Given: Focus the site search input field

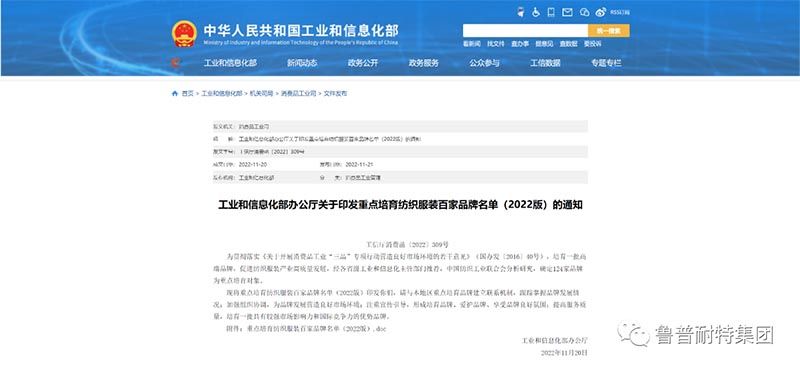Looking at the screenshot, I should (526, 31).
